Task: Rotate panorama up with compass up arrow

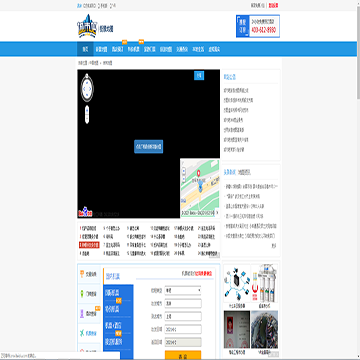Action: (87, 82)
